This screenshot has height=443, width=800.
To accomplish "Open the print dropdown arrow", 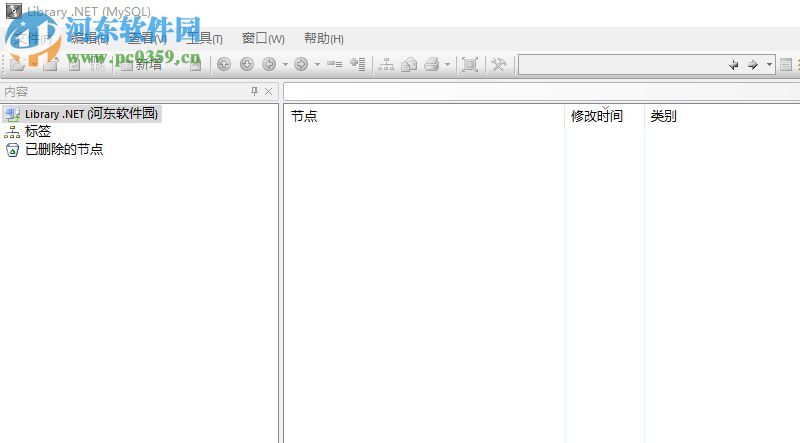I will pos(447,65).
